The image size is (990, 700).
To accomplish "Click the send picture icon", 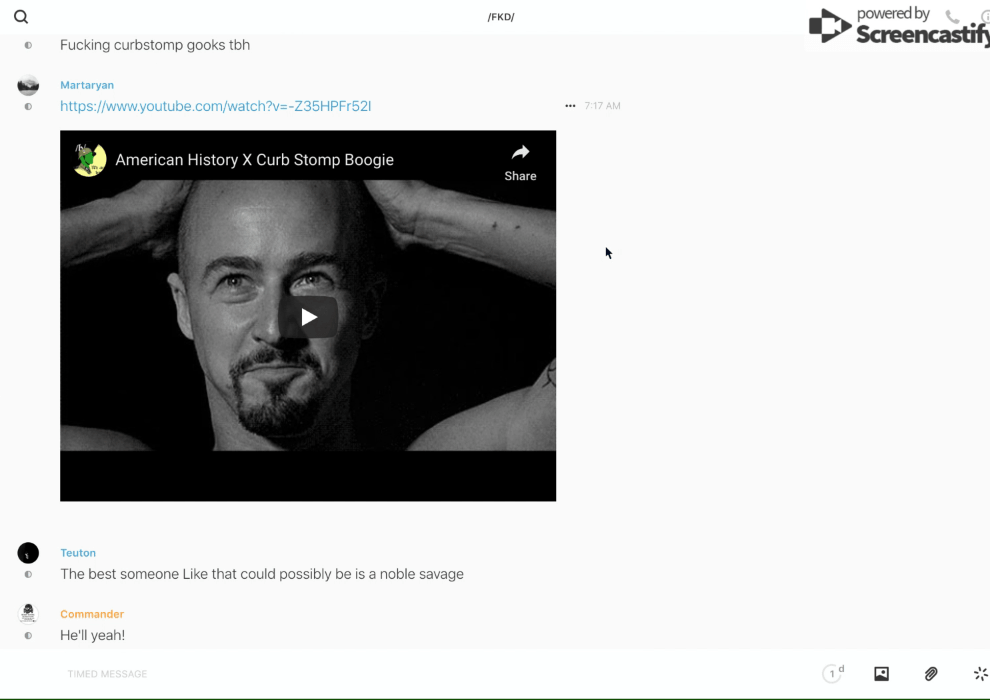I will (881, 674).
